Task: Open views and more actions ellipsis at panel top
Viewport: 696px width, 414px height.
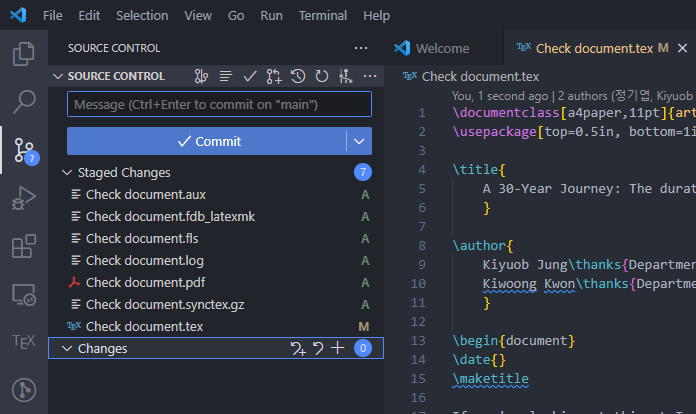Action: click(x=361, y=48)
